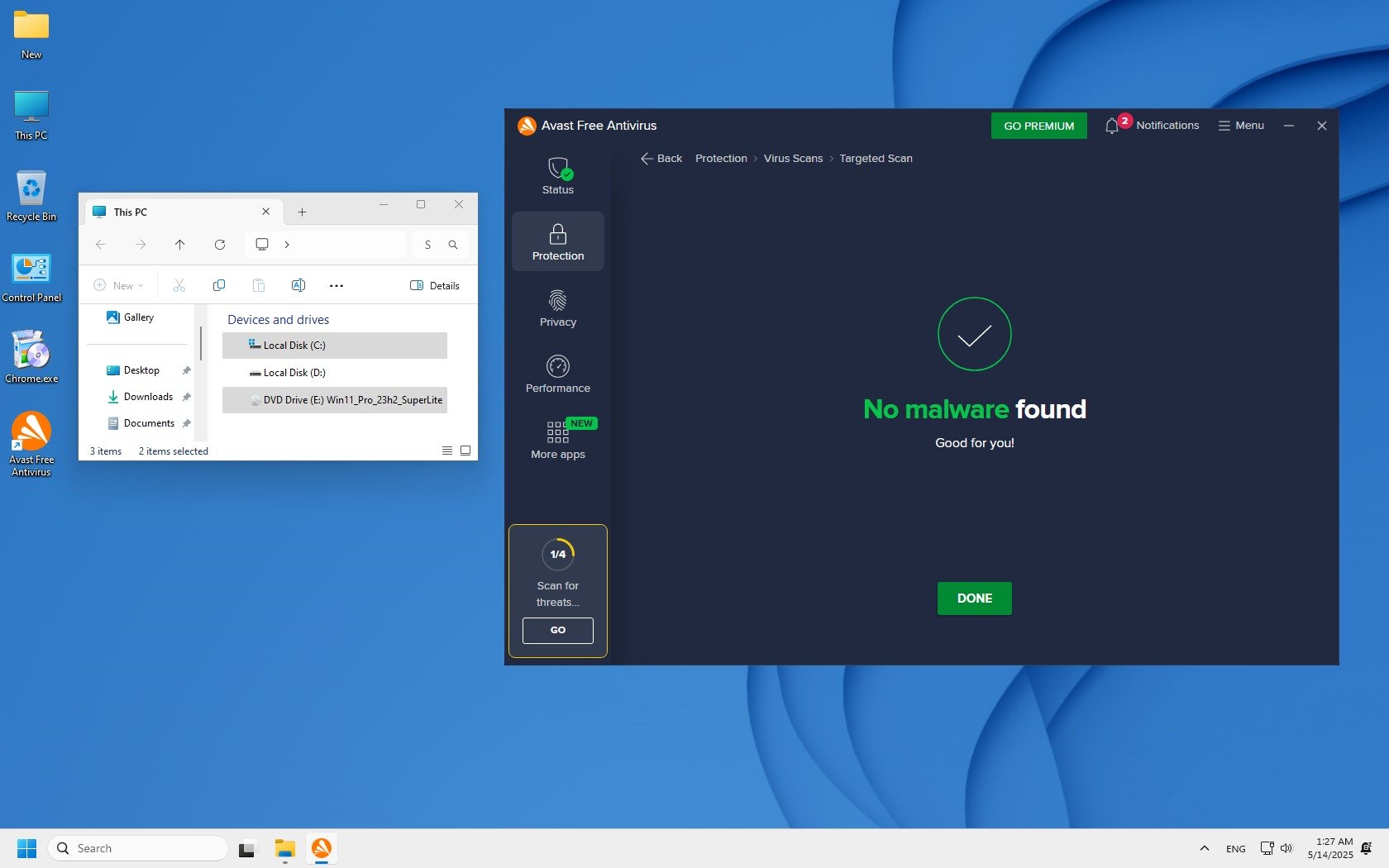Switch to large icons view in status bar
The image size is (1389, 868).
pos(465,451)
